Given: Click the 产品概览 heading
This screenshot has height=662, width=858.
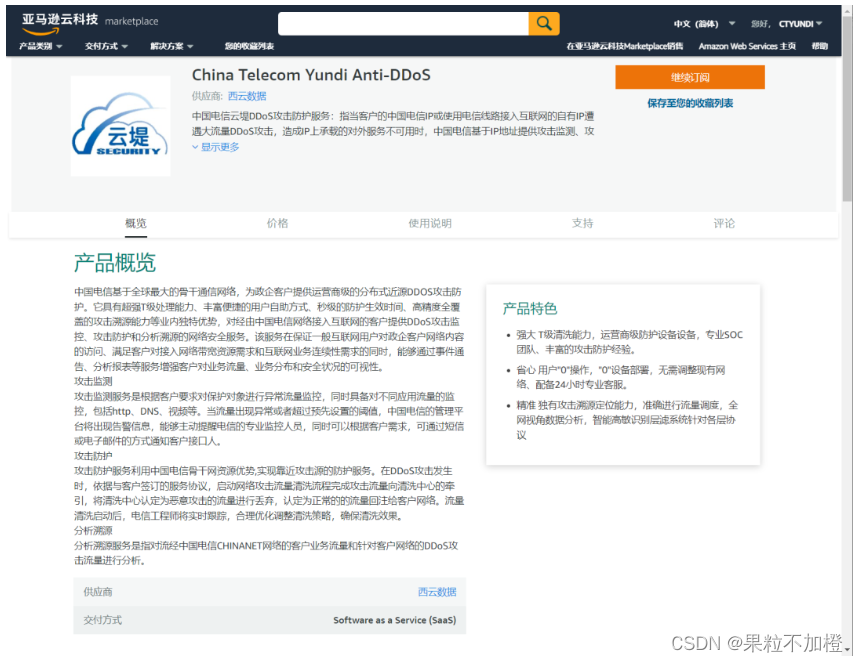Looking at the screenshot, I should (x=115, y=263).
